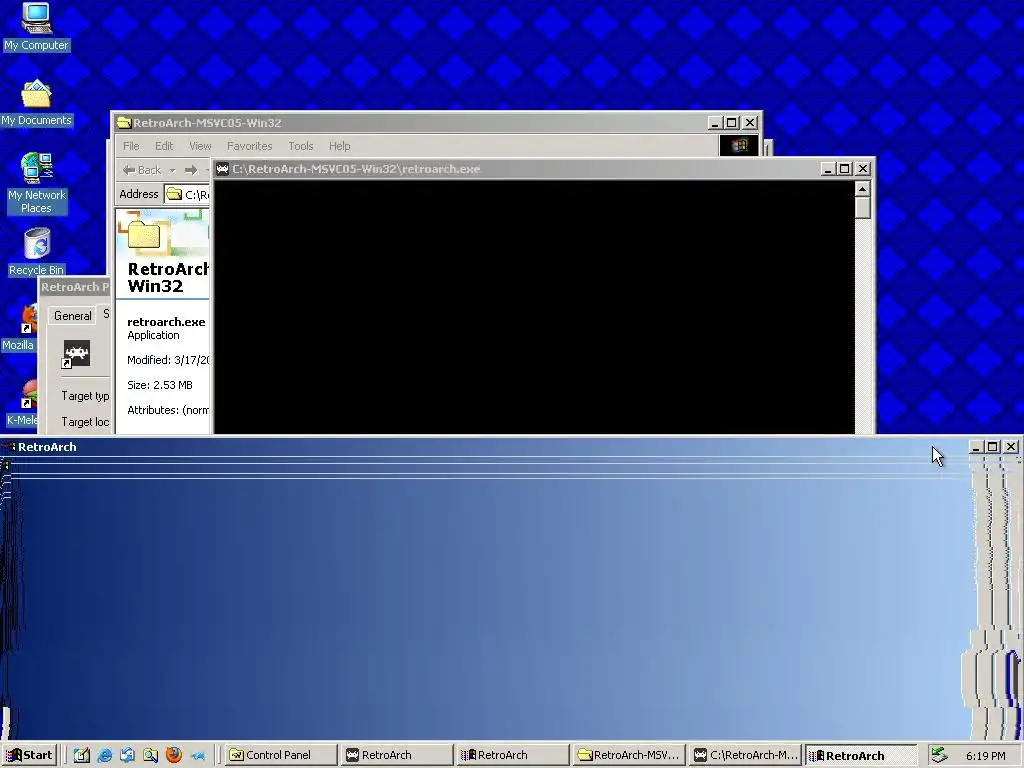Switch to C:\RetroArch-M... console taskbar button
Viewport: 1024px width, 768px height.
point(746,755)
